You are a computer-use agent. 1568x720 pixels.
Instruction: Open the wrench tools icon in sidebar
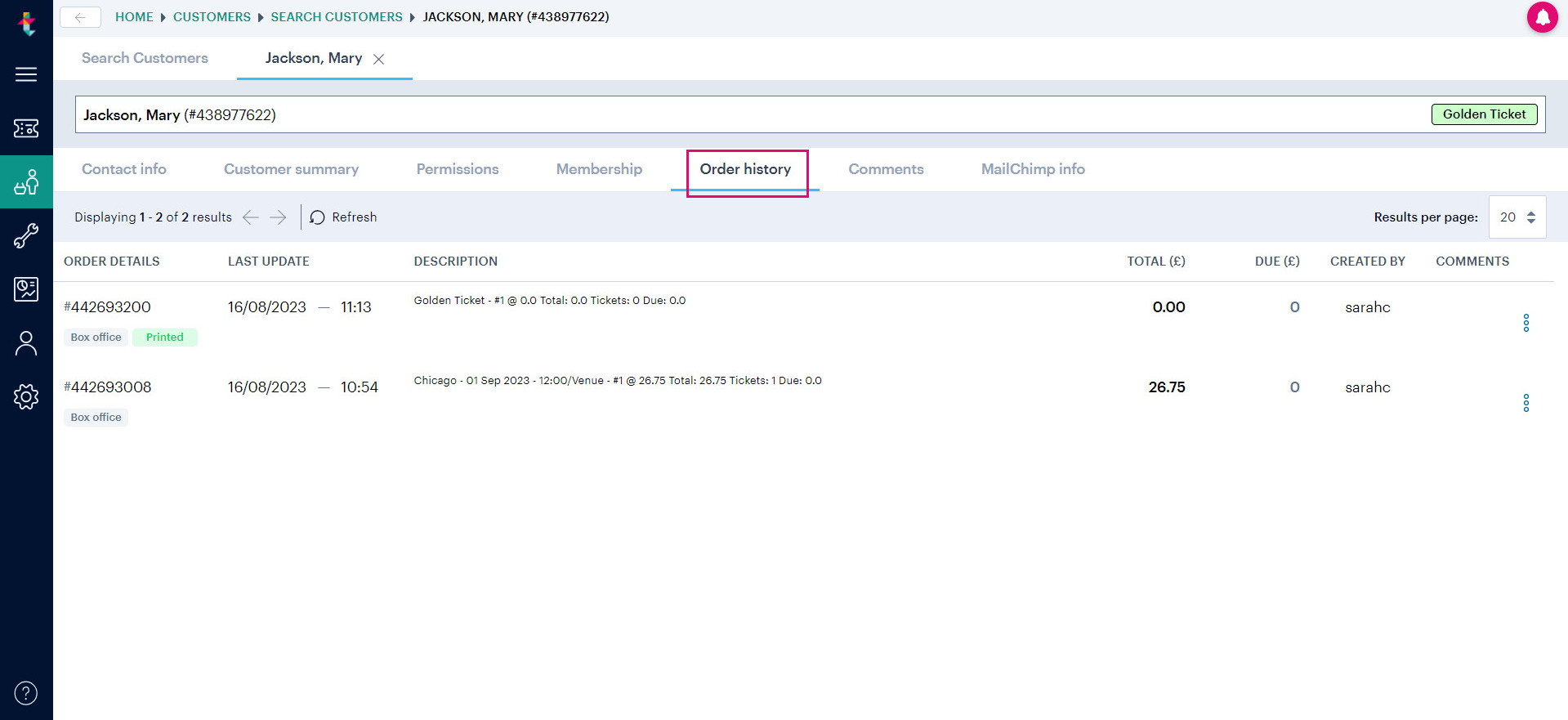(26, 235)
